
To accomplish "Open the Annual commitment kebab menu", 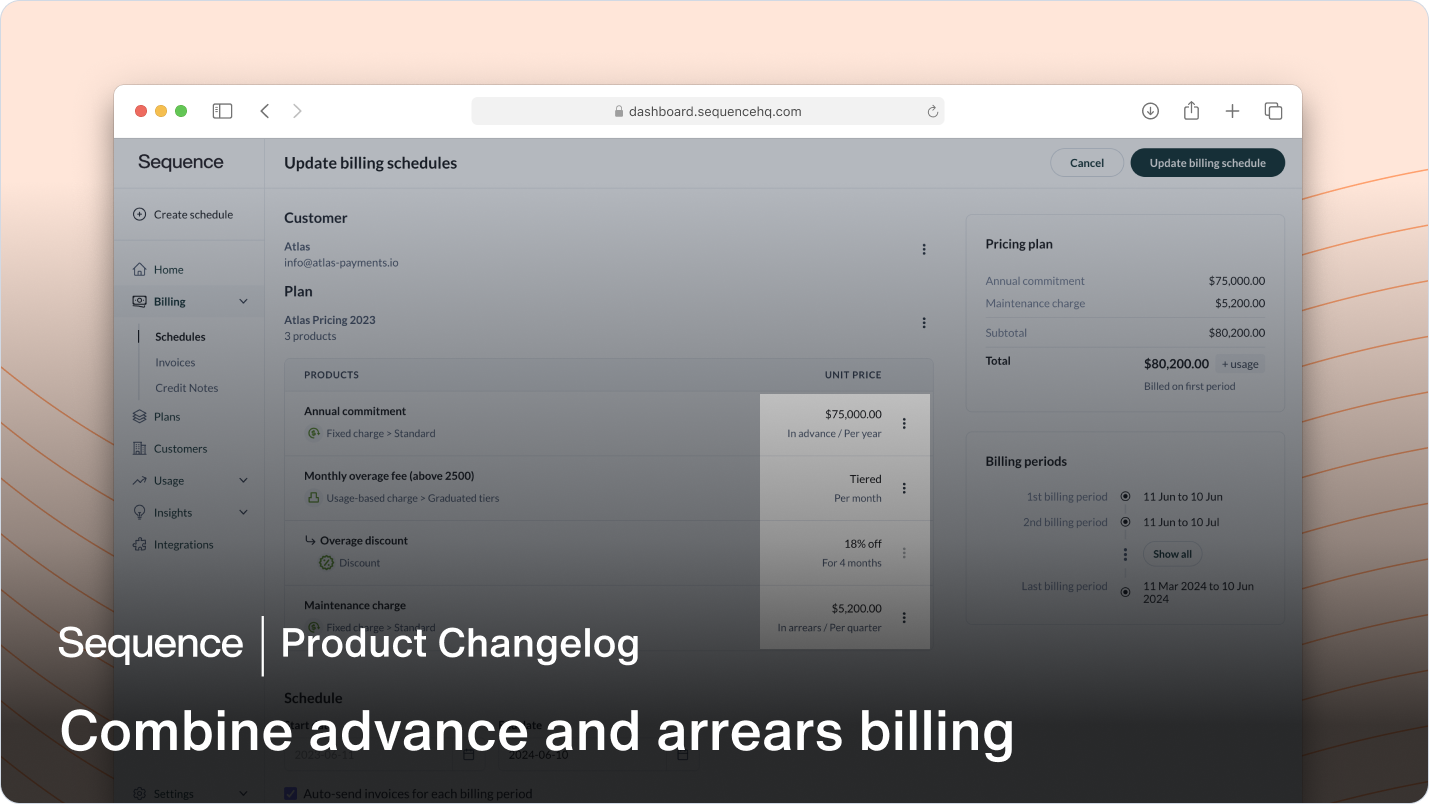I will coord(903,423).
